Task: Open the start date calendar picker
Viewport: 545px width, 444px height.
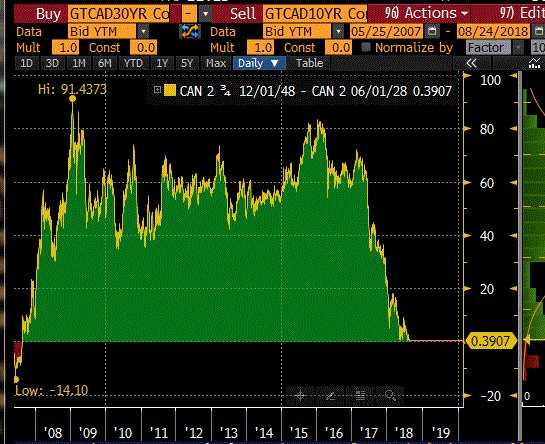Action: point(432,32)
